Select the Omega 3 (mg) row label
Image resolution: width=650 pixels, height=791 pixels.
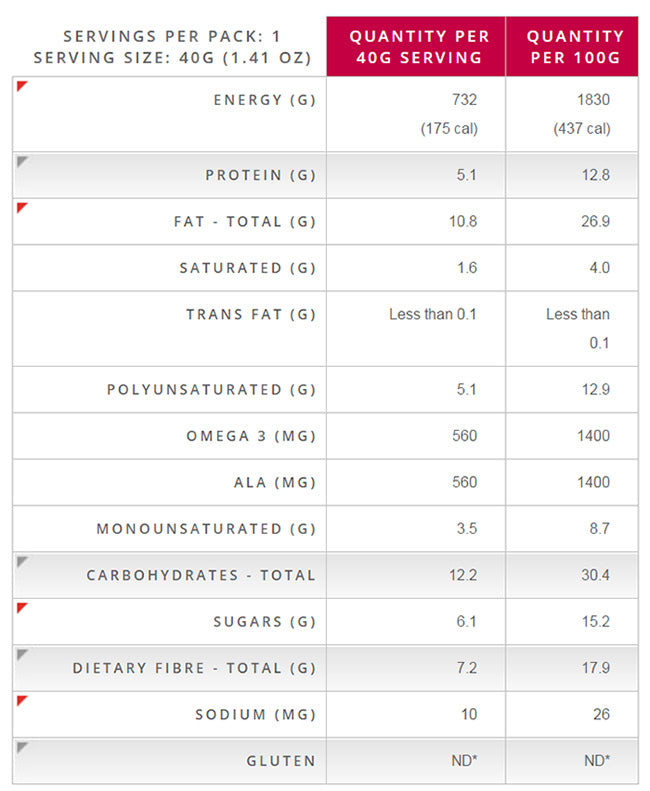point(250,436)
